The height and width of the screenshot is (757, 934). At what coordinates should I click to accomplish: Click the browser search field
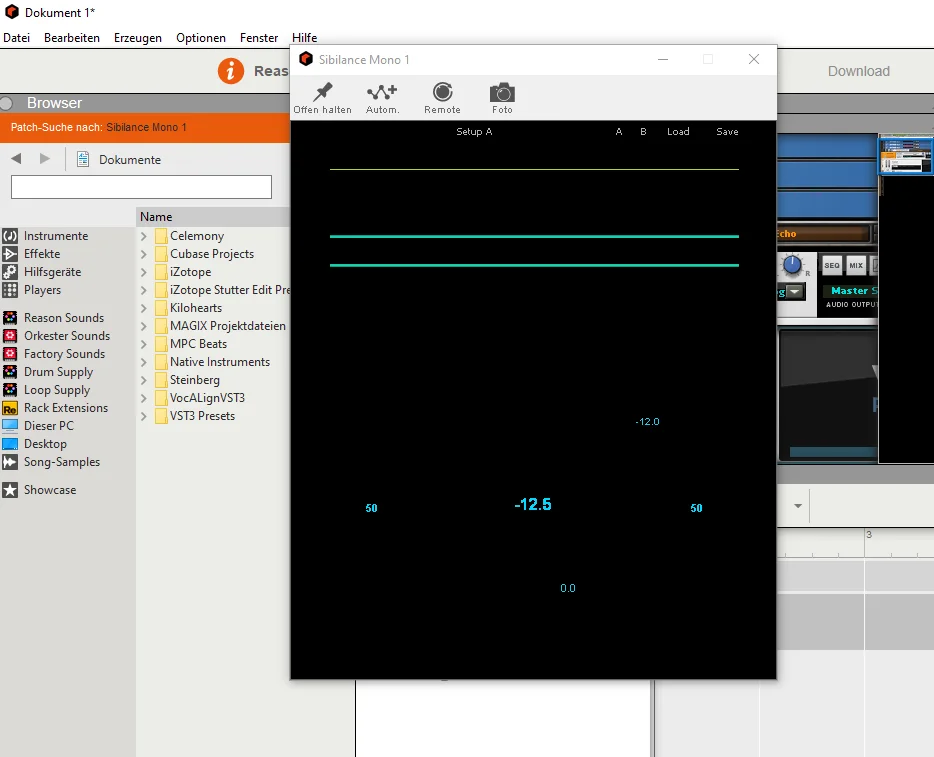pyautogui.click(x=141, y=187)
